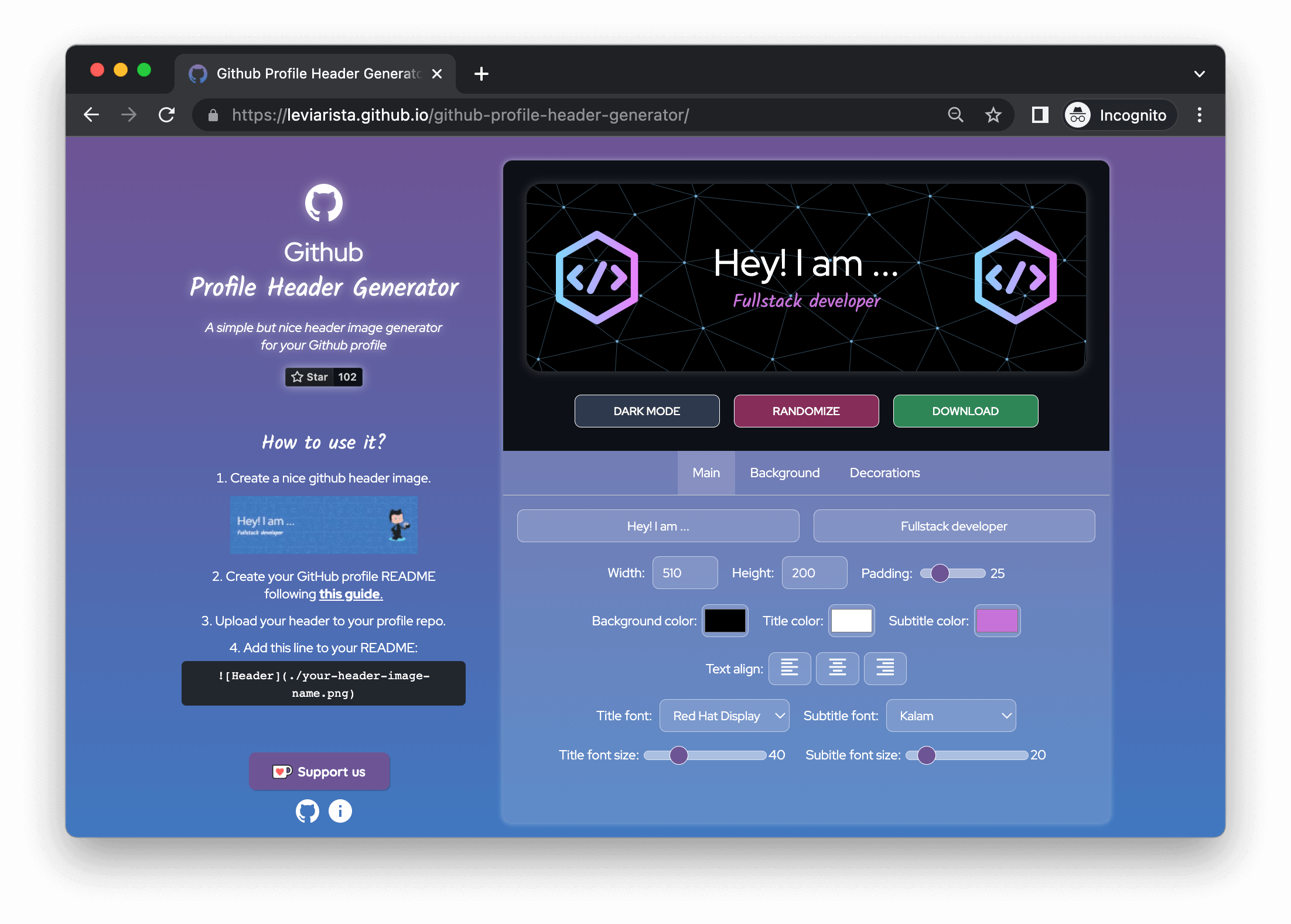
Task: Align text center
Action: click(x=838, y=668)
